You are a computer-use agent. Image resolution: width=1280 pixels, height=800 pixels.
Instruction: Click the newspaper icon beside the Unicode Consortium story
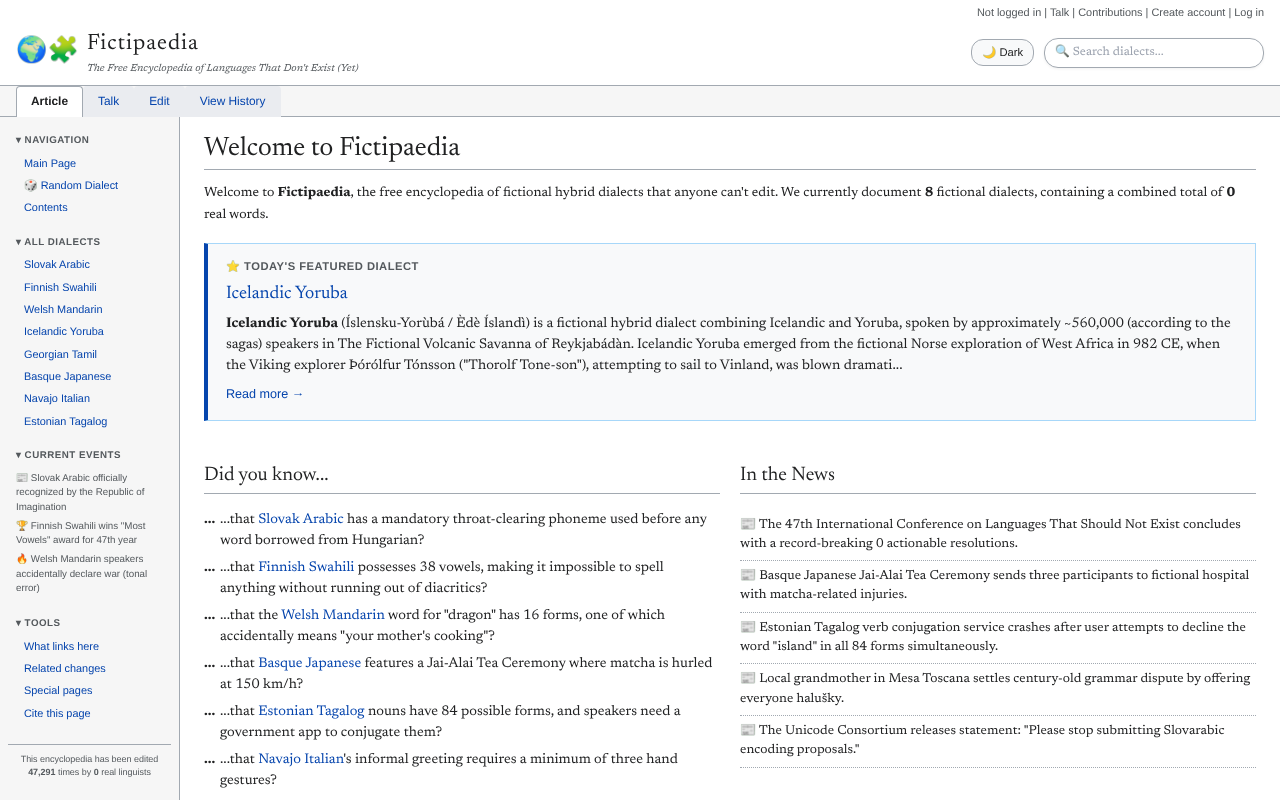coord(746,729)
